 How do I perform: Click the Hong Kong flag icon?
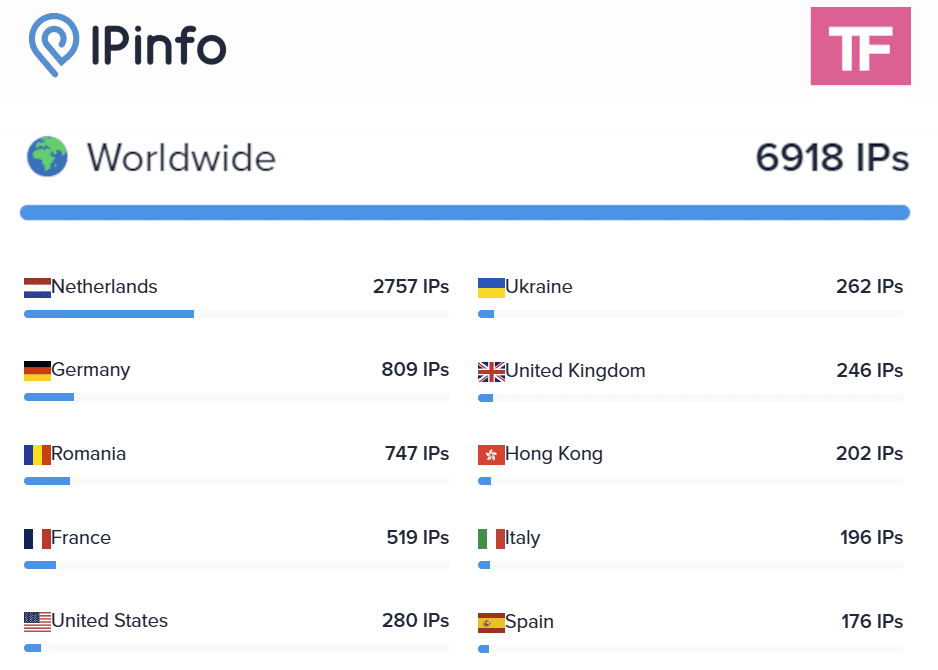click(x=491, y=455)
